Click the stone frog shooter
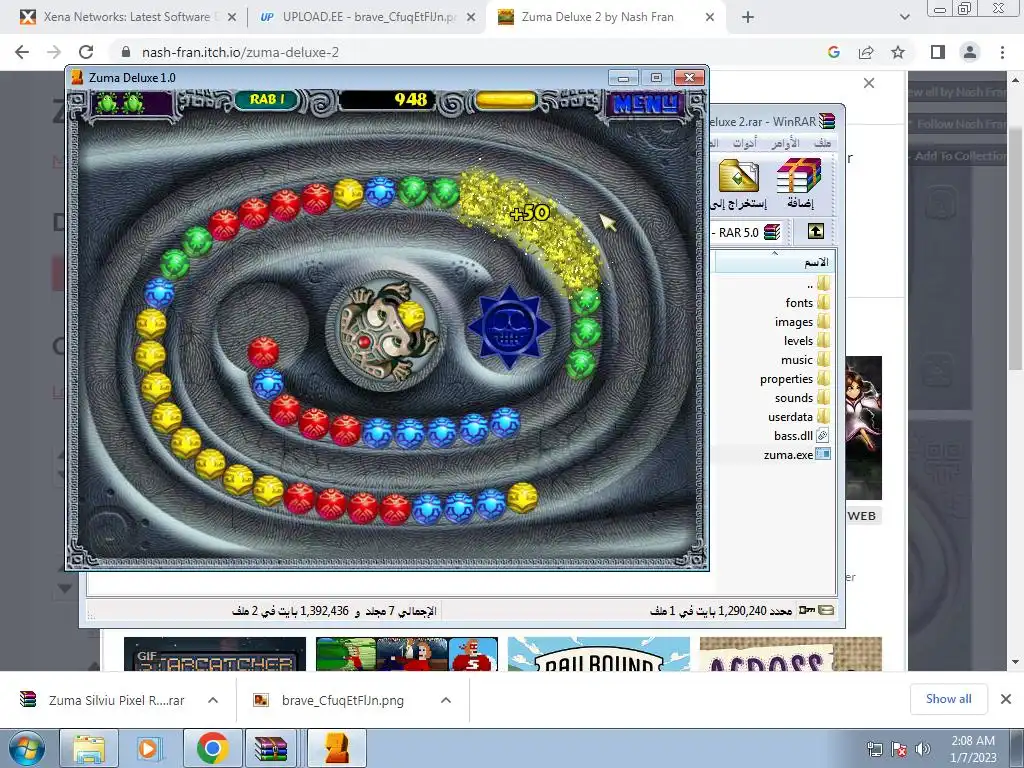The width and height of the screenshot is (1024, 768). pos(385,332)
